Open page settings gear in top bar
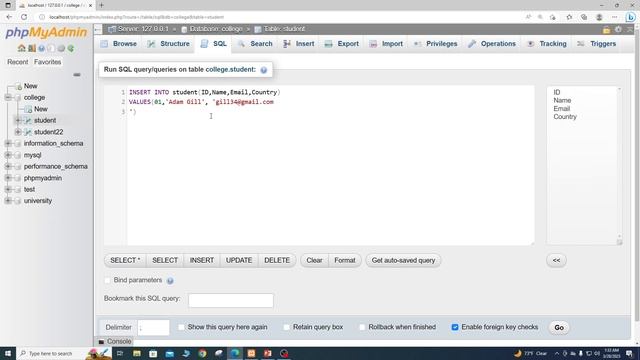Viewport: 640px width, 360px height. coord(618,29)
